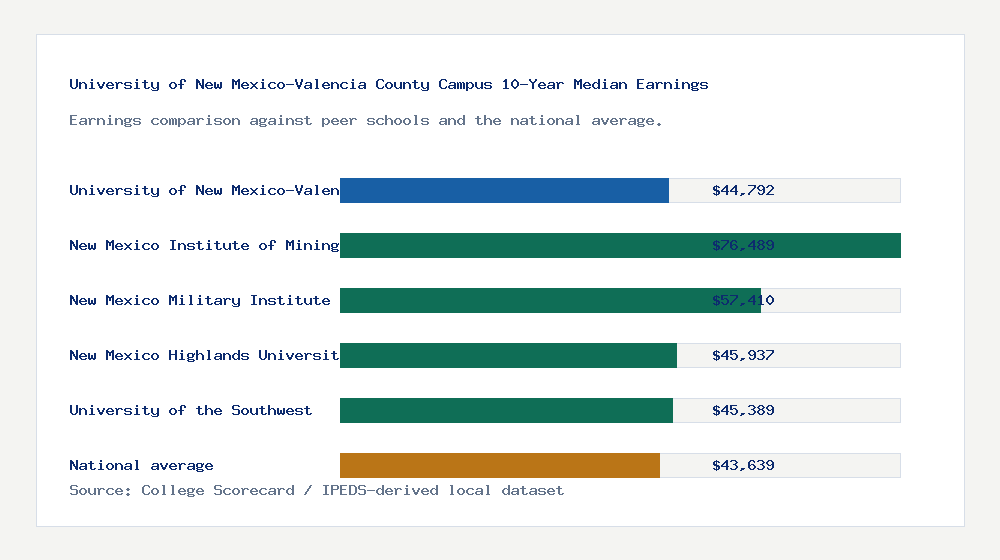Click the $76,489 value
The width and height of the screenshot is (1000, 560).
coord(743,245)
